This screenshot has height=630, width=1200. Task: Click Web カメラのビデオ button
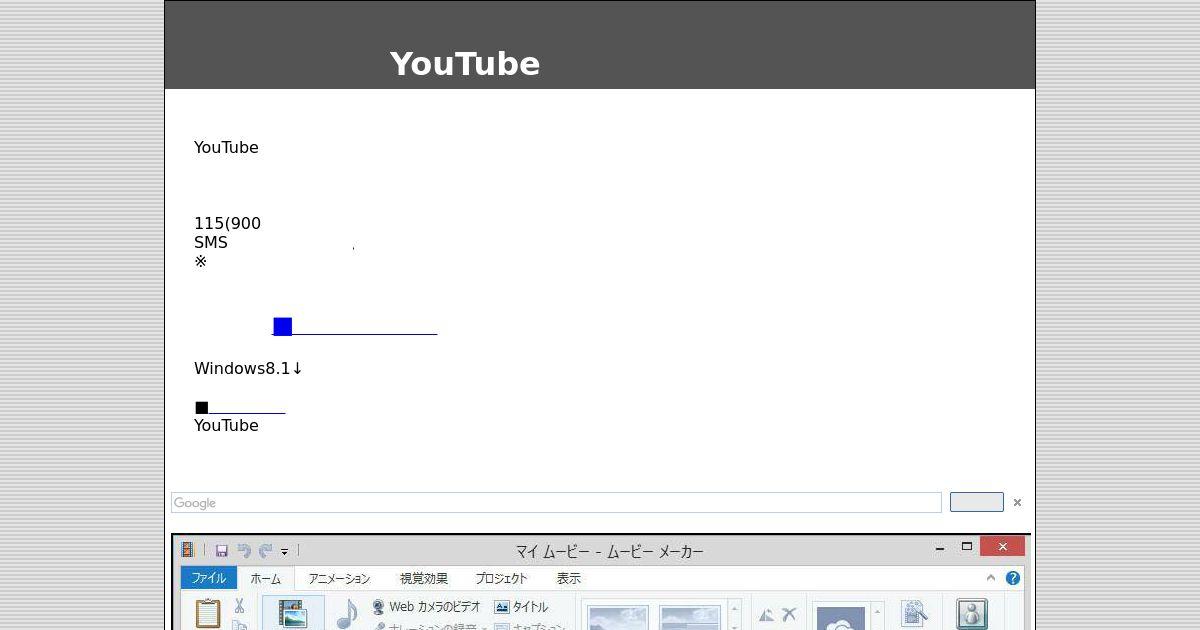426,607
